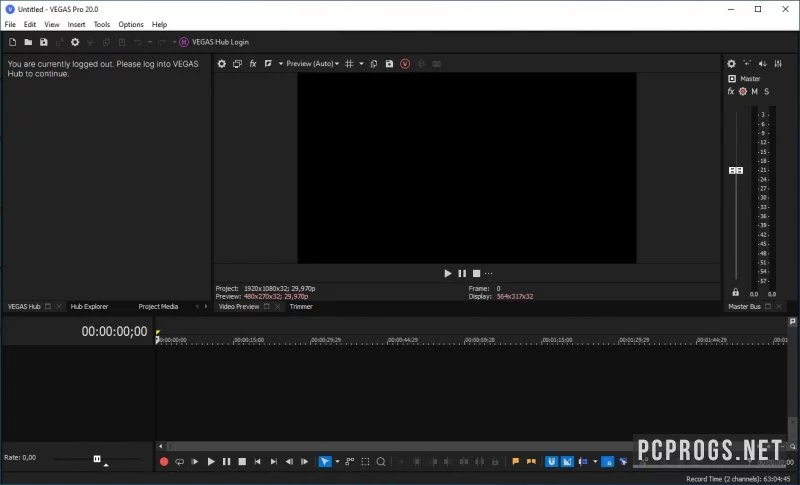Screen dimensions: 800x485
Task: Insert a marker with orange flag icon
Action: [515, 462]
